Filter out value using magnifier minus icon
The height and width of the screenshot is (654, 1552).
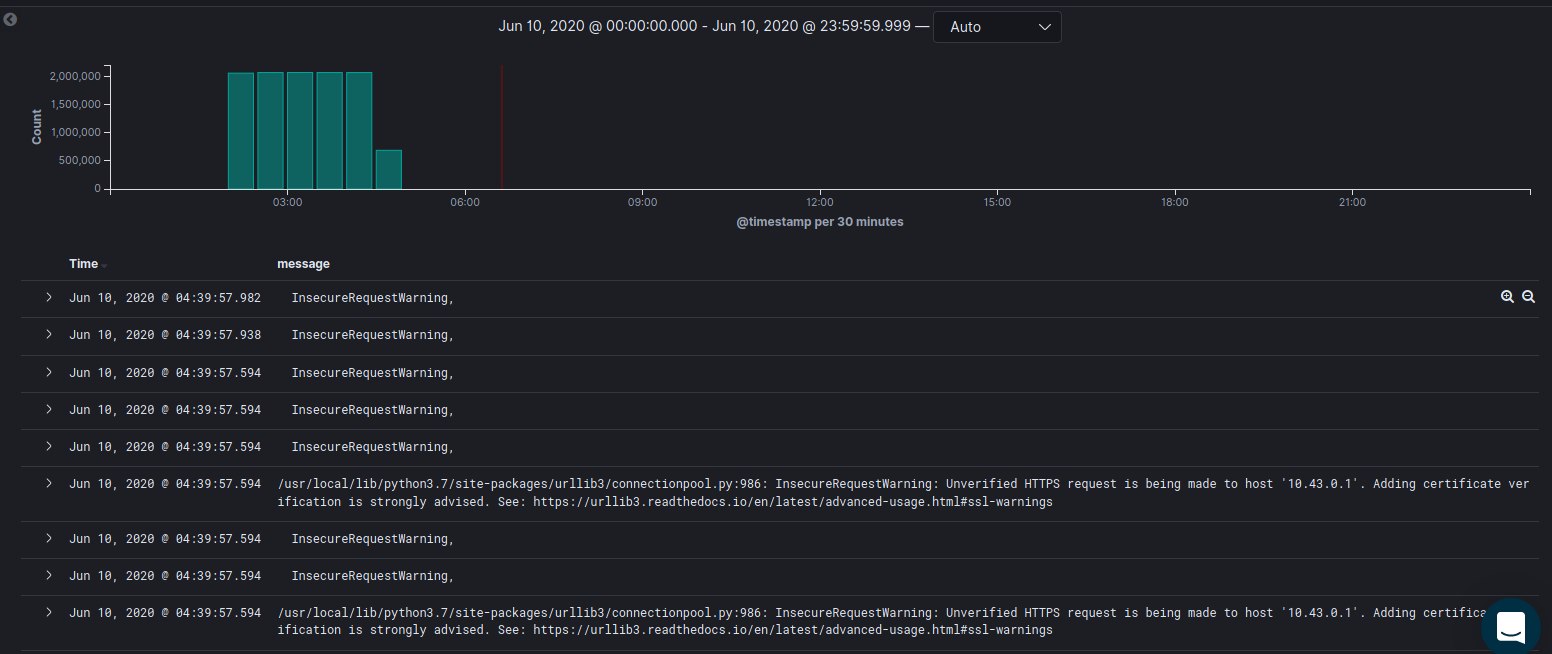[1528, 297]
